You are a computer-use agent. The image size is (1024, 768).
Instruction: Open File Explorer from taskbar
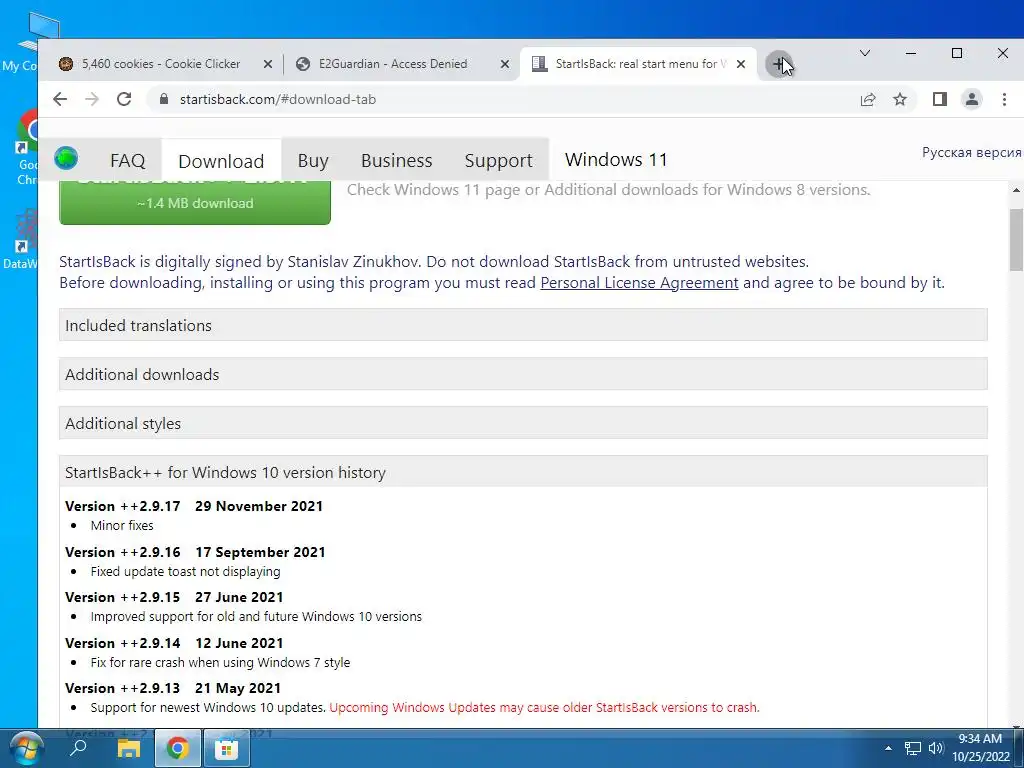pos(129,748)
